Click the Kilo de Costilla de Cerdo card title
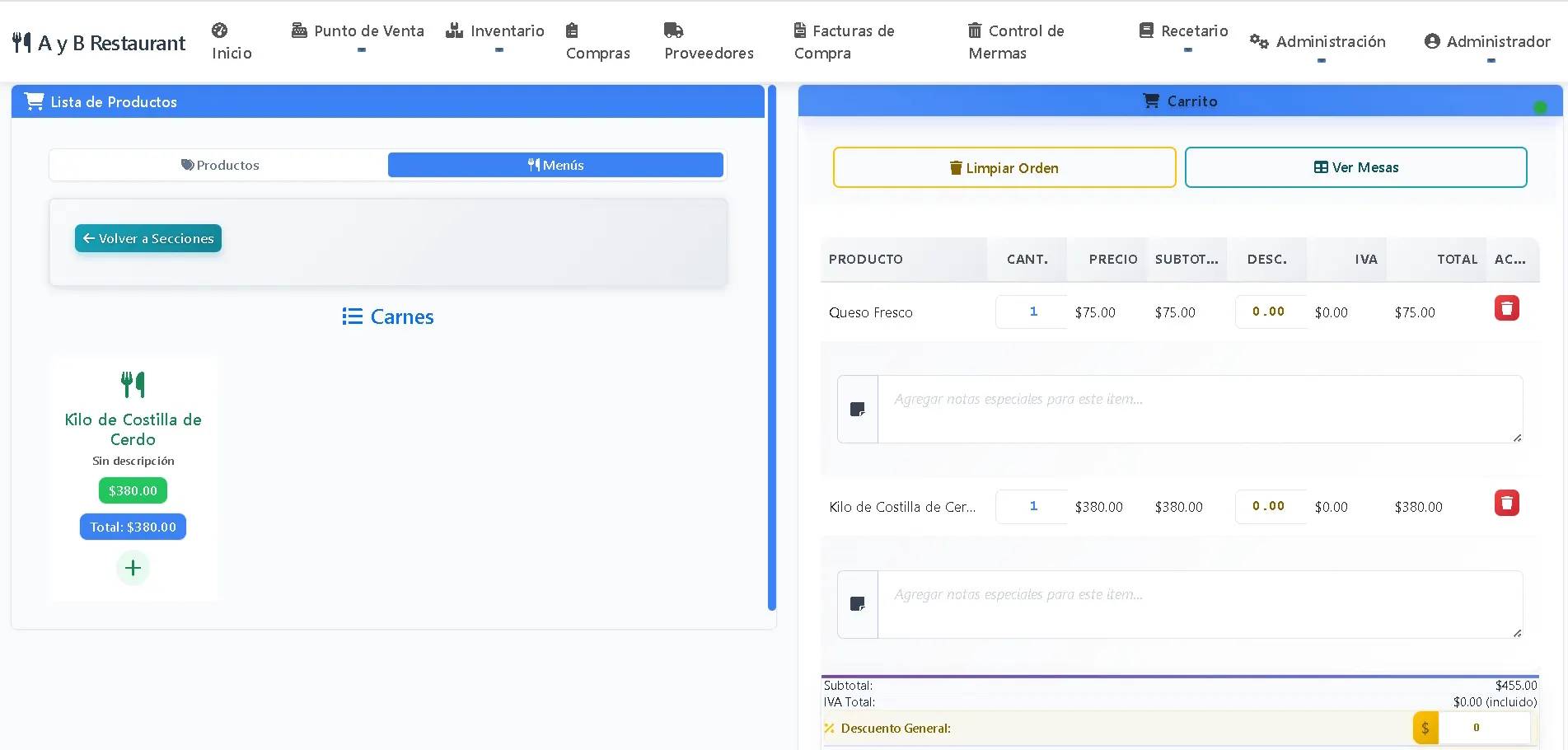This screenshot has height=750, width=1568. tap(133, 429)
